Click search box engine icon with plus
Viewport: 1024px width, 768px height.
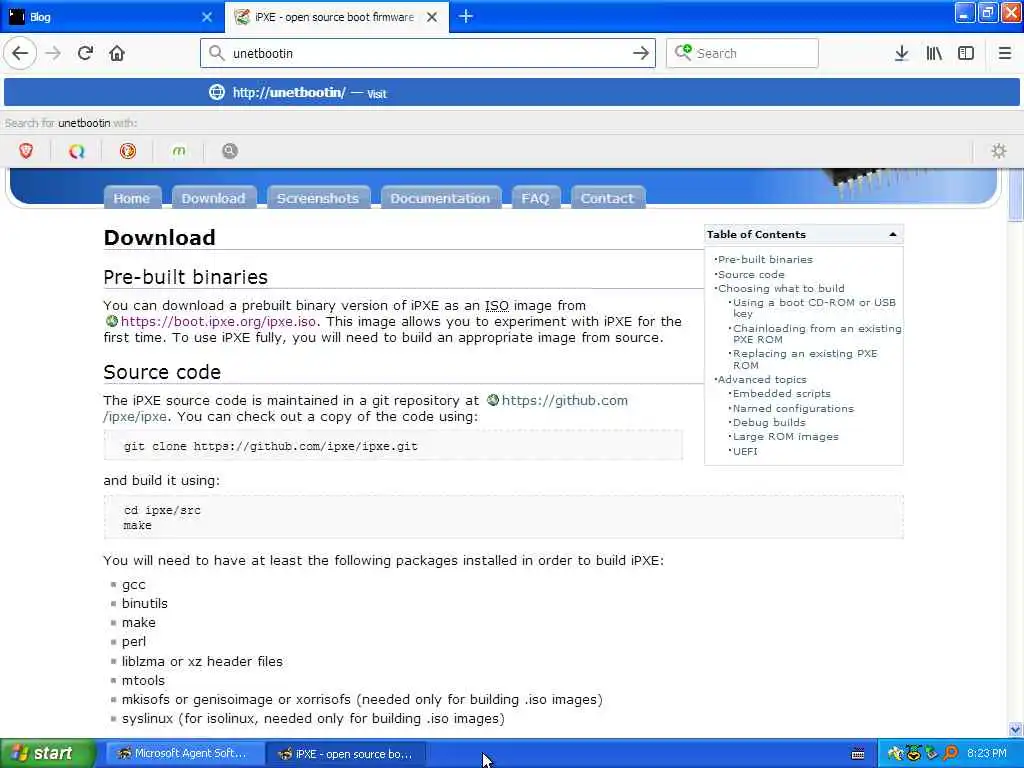click(683, 52)
